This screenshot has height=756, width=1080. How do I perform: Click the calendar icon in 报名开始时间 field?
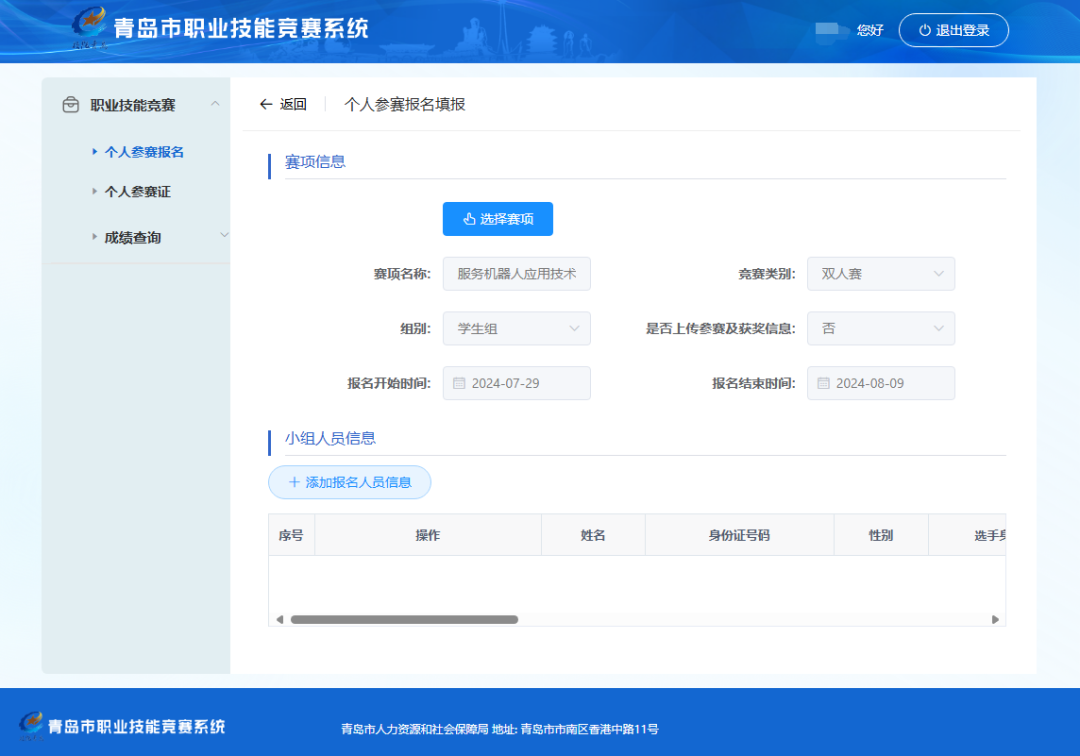[460, 383]
